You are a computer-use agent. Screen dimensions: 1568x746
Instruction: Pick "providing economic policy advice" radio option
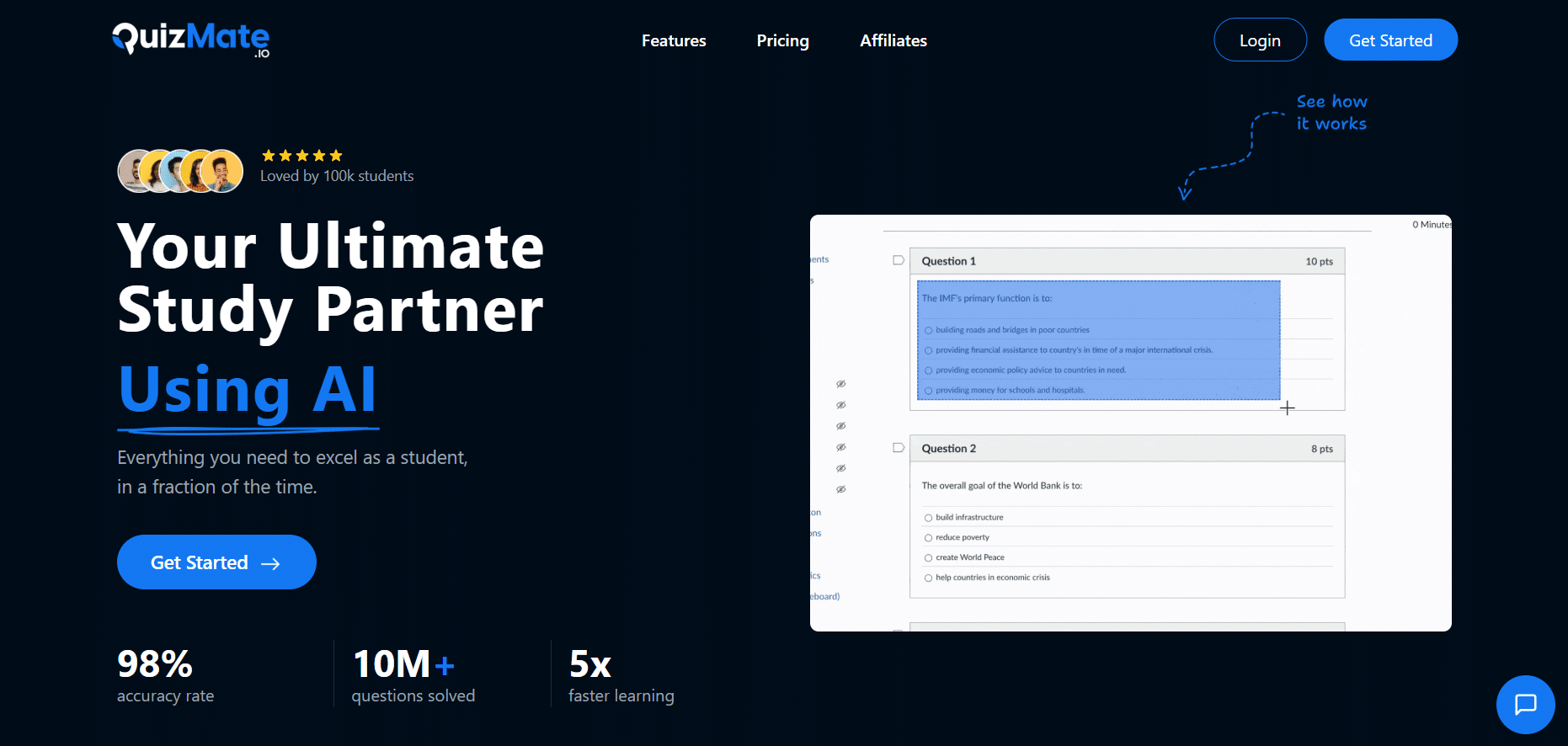[x=928, y=370]
